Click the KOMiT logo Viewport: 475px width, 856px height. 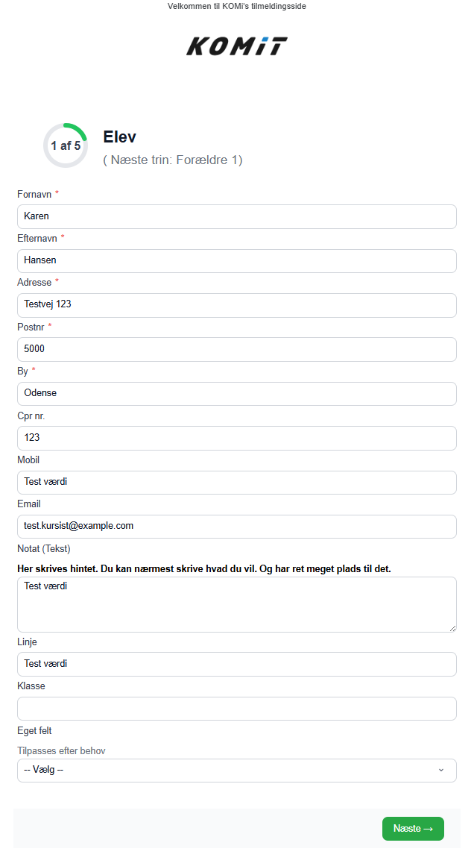[x=236, y=46]
